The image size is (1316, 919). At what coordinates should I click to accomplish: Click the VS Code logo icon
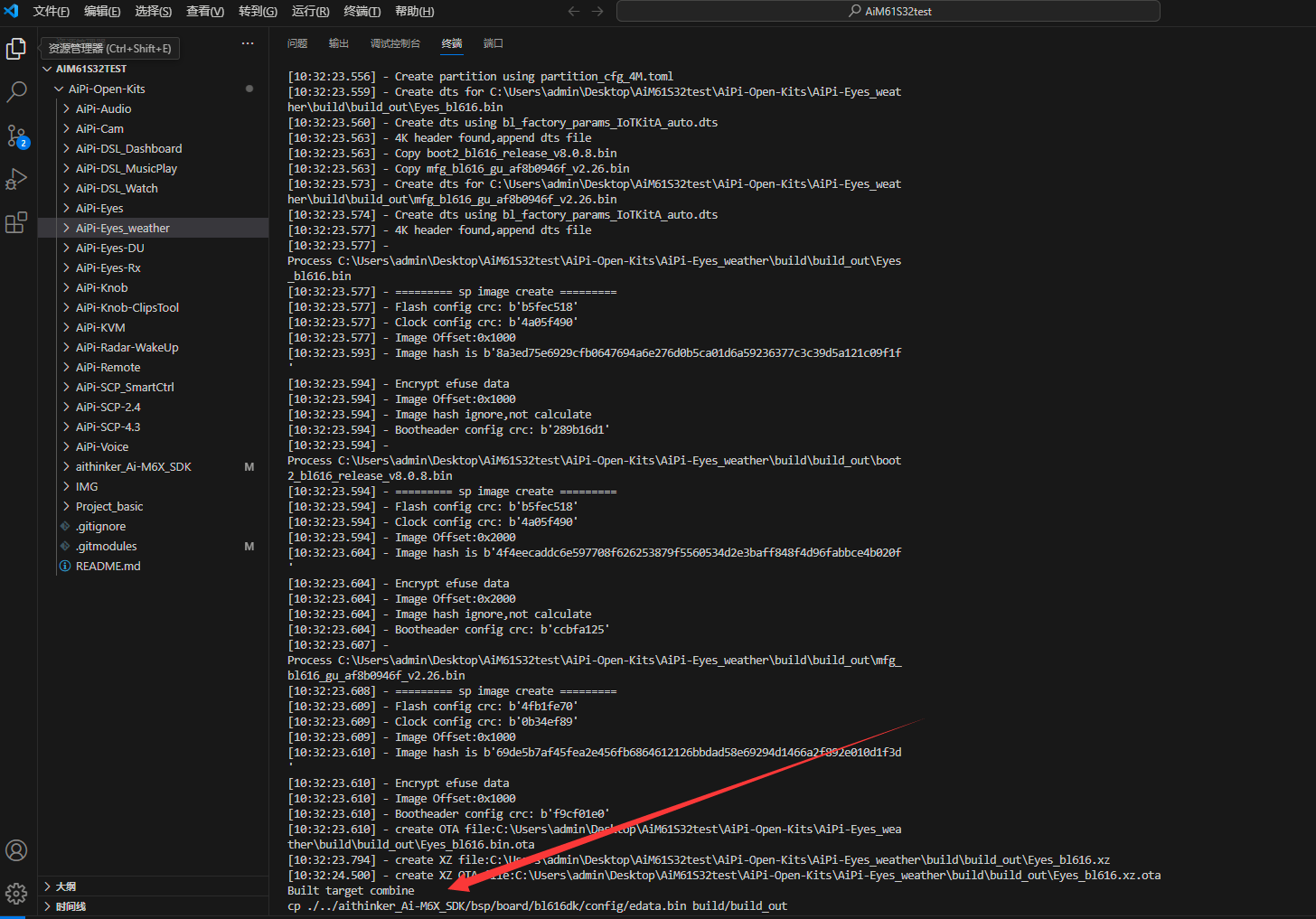(11, 11)
